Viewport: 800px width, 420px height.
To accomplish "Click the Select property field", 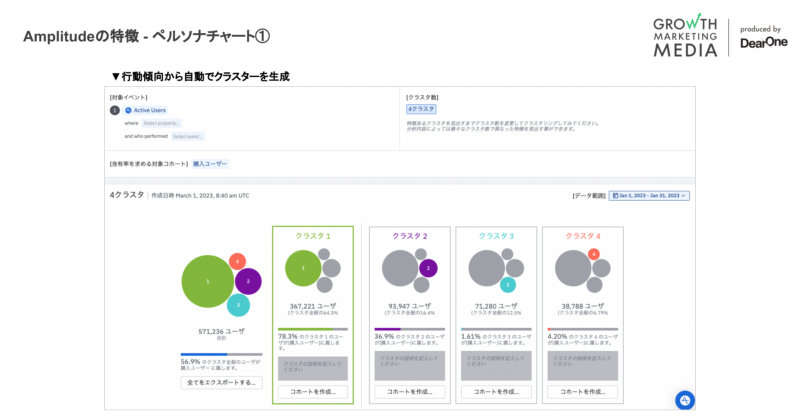I will 161,123.
